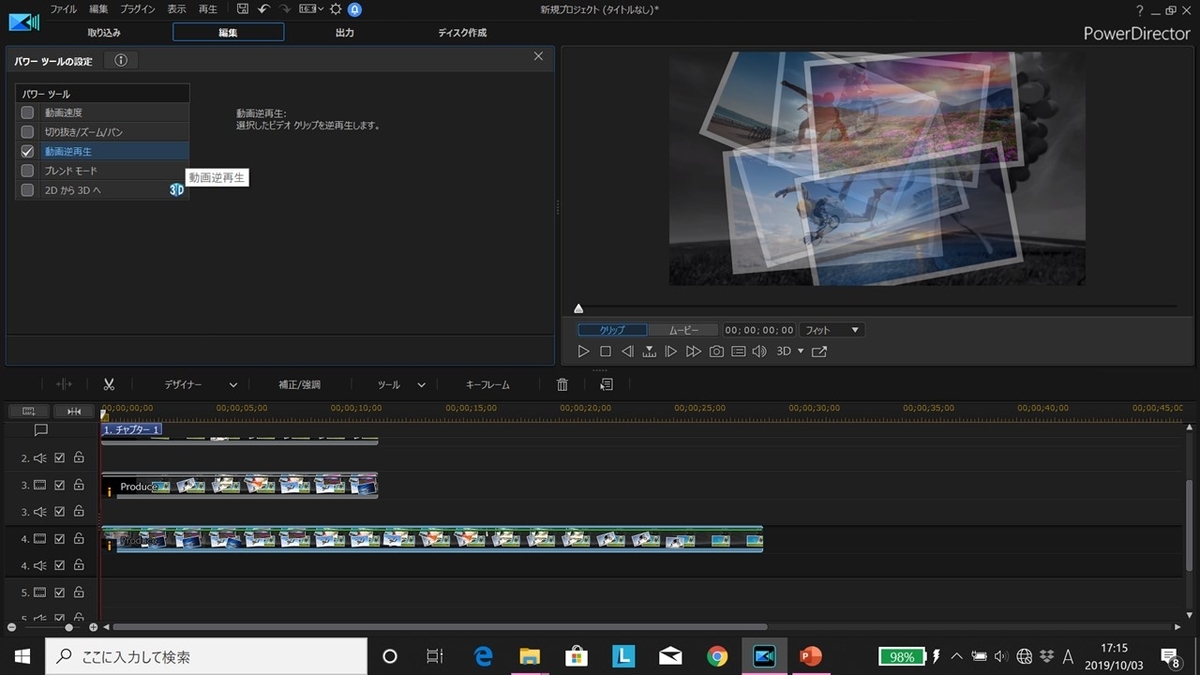Select the クリップ preview mode
This screenshot has width=1200, height=675.
(612, 330)
